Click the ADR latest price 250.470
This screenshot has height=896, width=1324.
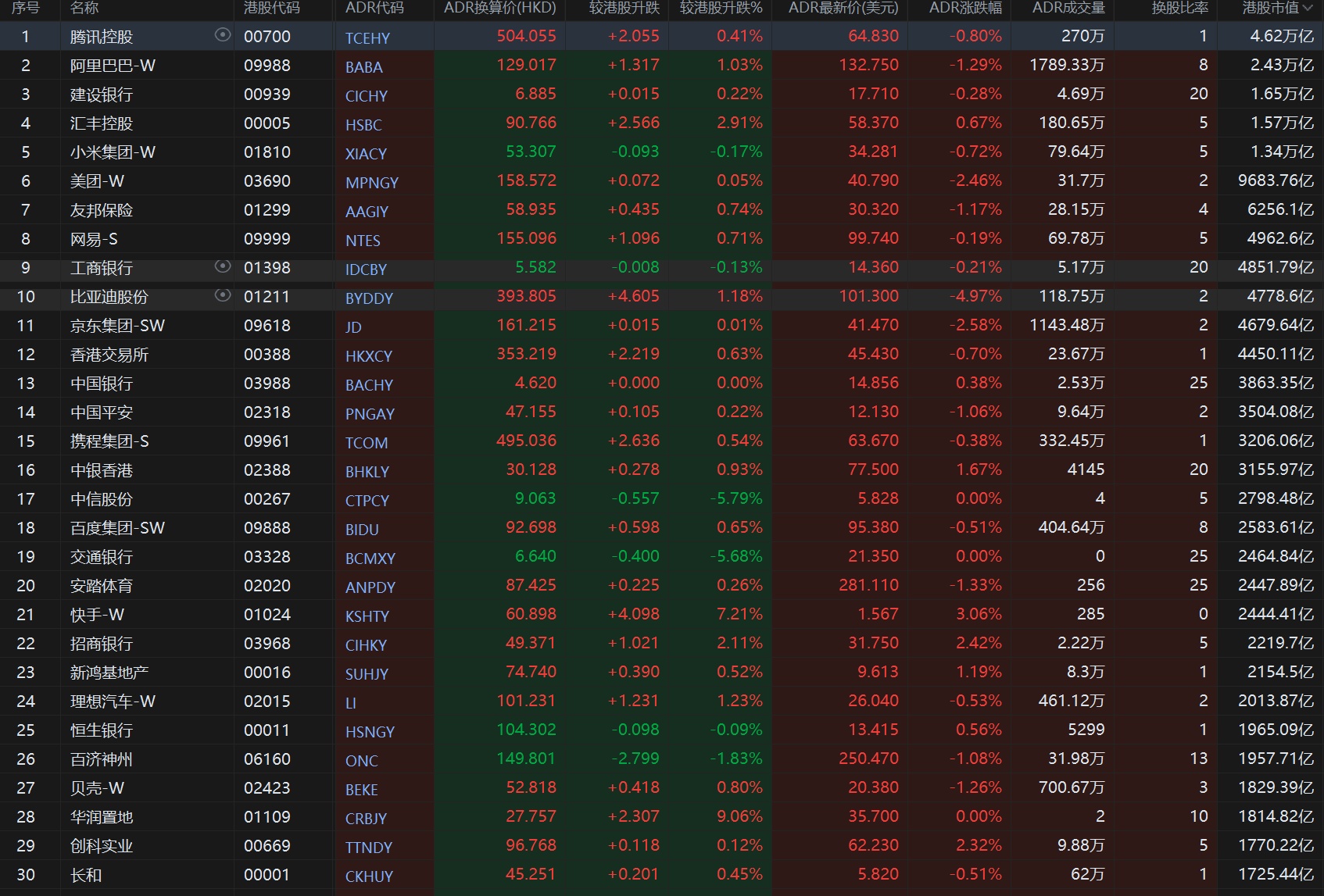click(868, 759)
